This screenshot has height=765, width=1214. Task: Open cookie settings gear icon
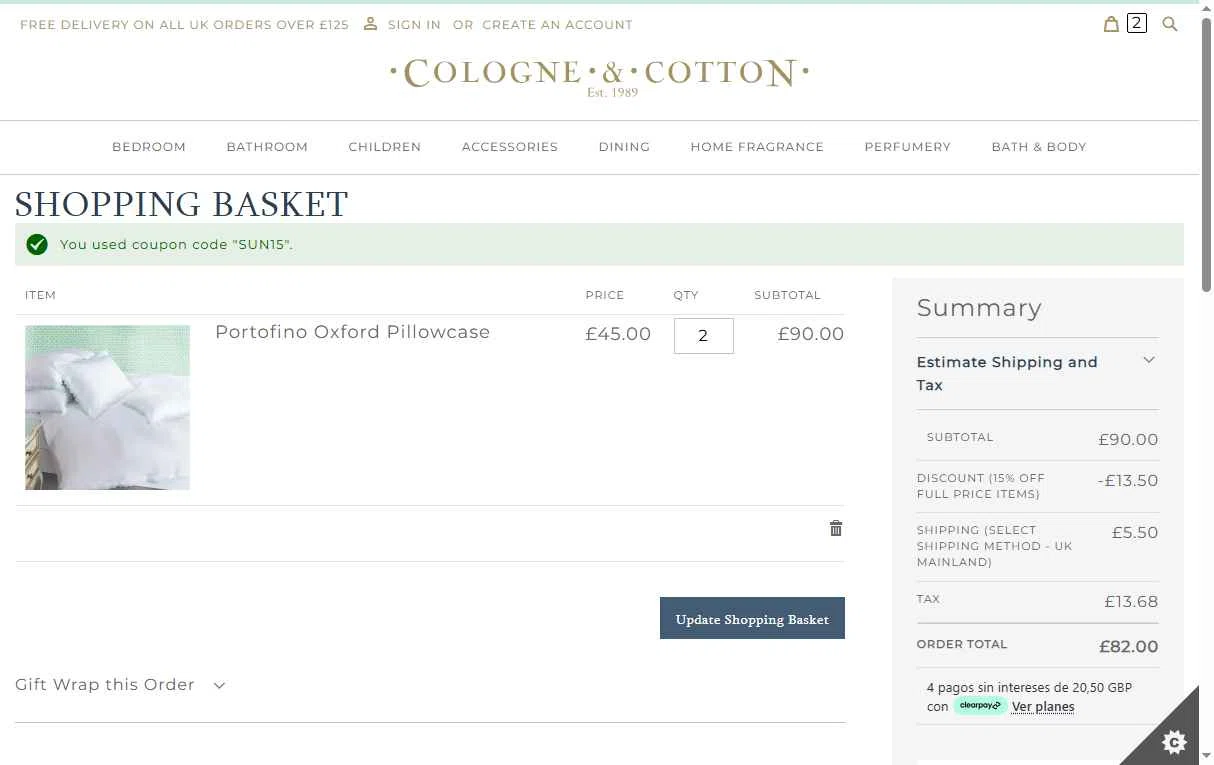tap(1175, 741)
